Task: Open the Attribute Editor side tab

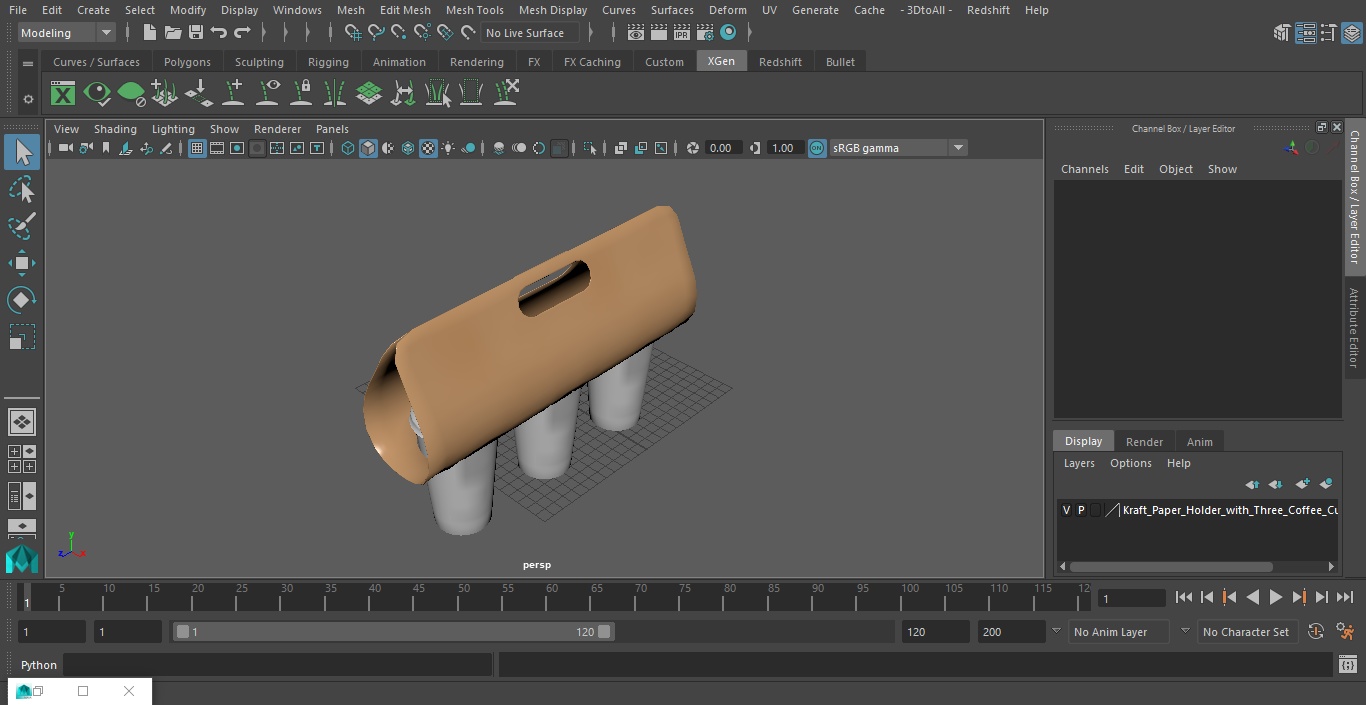Action: [x=1354, y=329]
